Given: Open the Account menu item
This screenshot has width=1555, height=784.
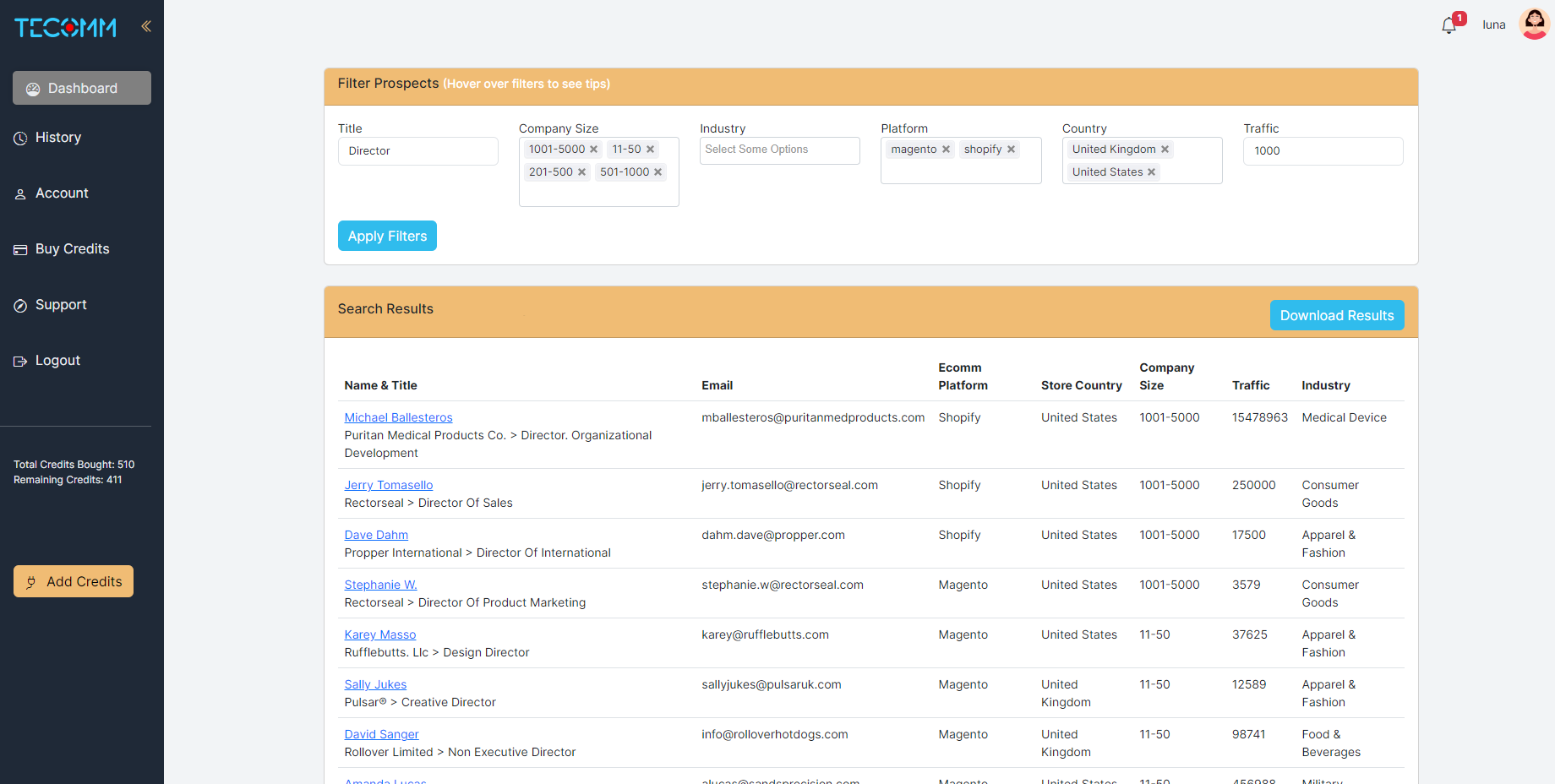Looking at the screenshot, I should tap(62, 193).
